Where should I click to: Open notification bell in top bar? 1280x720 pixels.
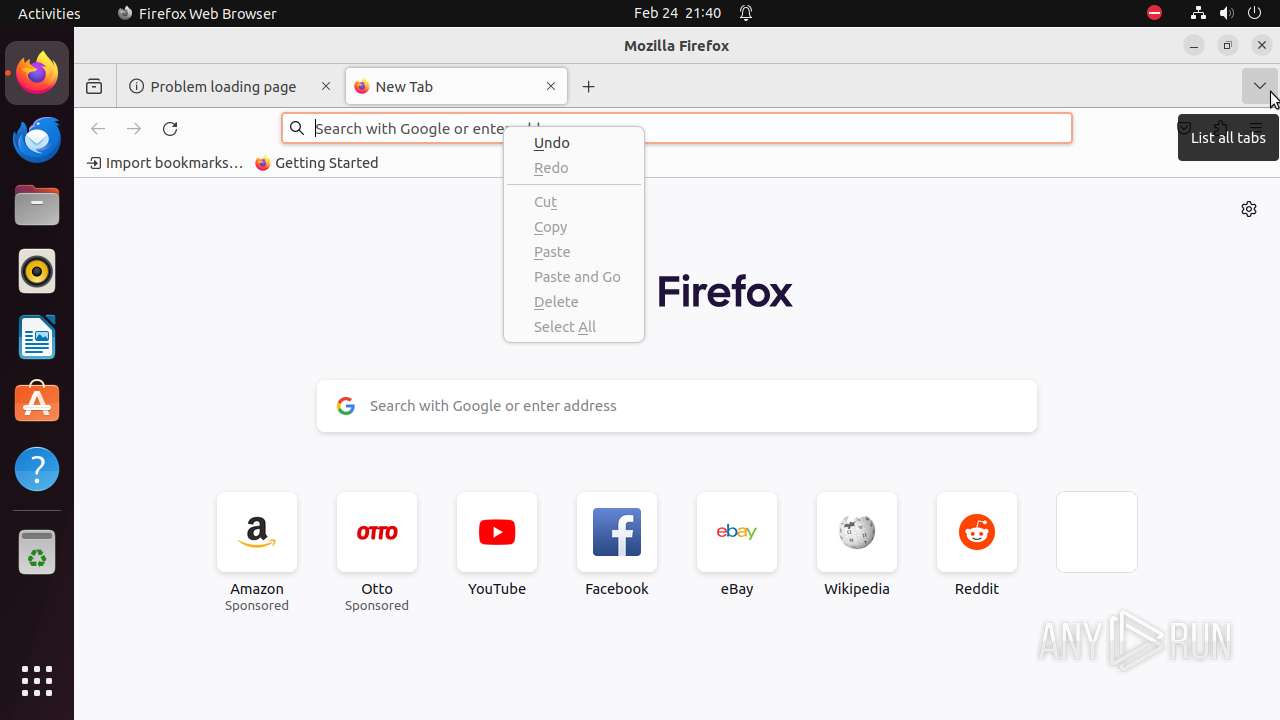(x=746, y=13)
